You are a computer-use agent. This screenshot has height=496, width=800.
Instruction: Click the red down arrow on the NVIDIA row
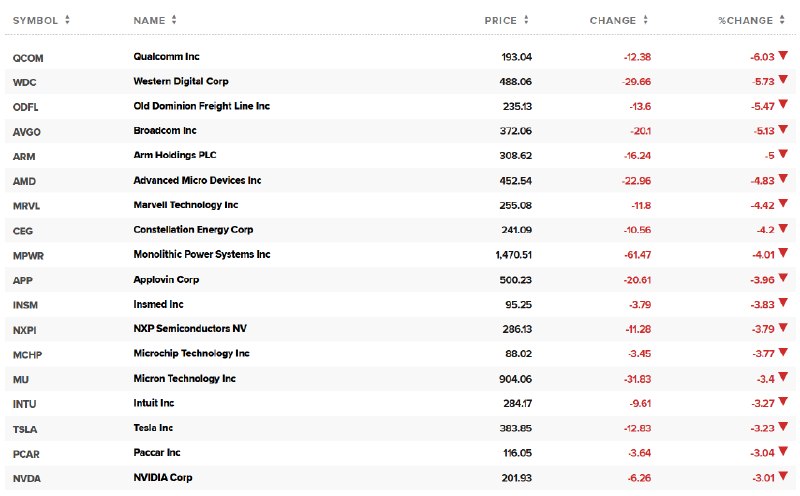pyautogui.click(x=783, y=476)
